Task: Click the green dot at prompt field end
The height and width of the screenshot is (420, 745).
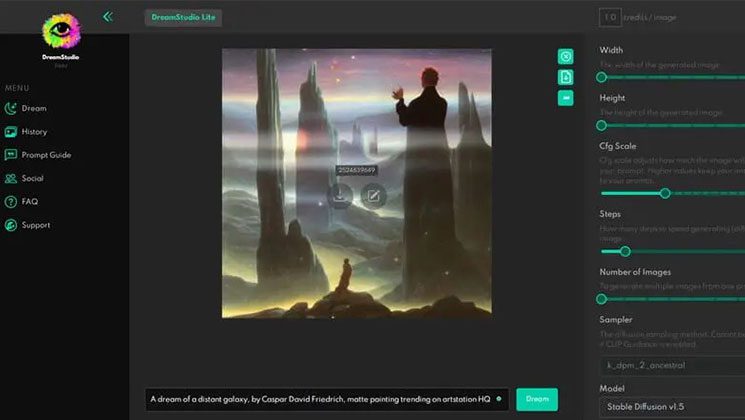Action: 499,399
